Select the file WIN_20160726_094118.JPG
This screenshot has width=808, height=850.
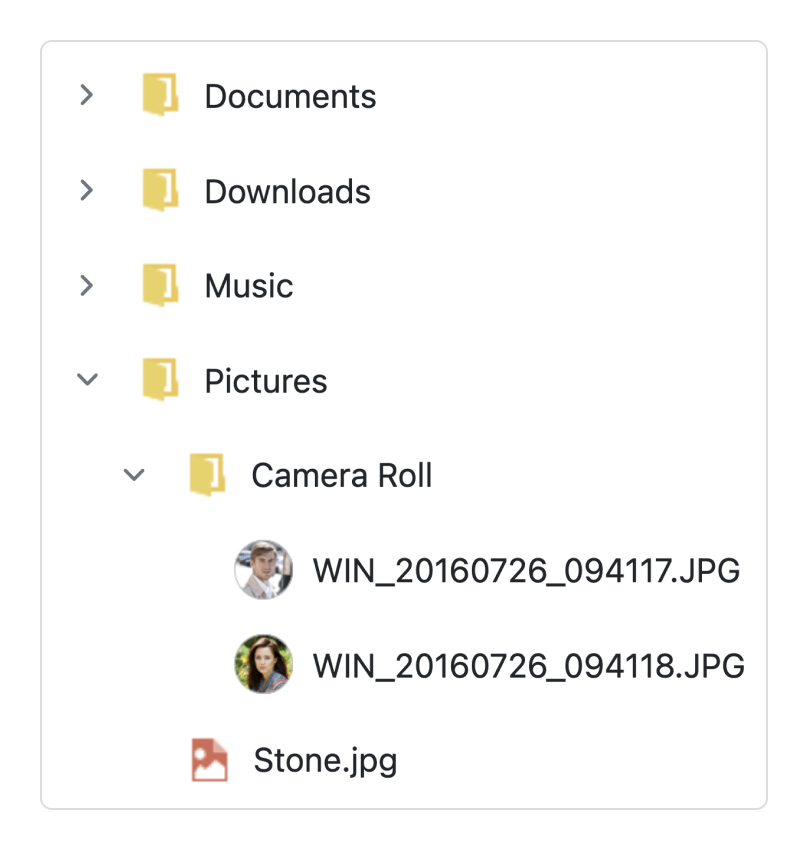[528, 664]
